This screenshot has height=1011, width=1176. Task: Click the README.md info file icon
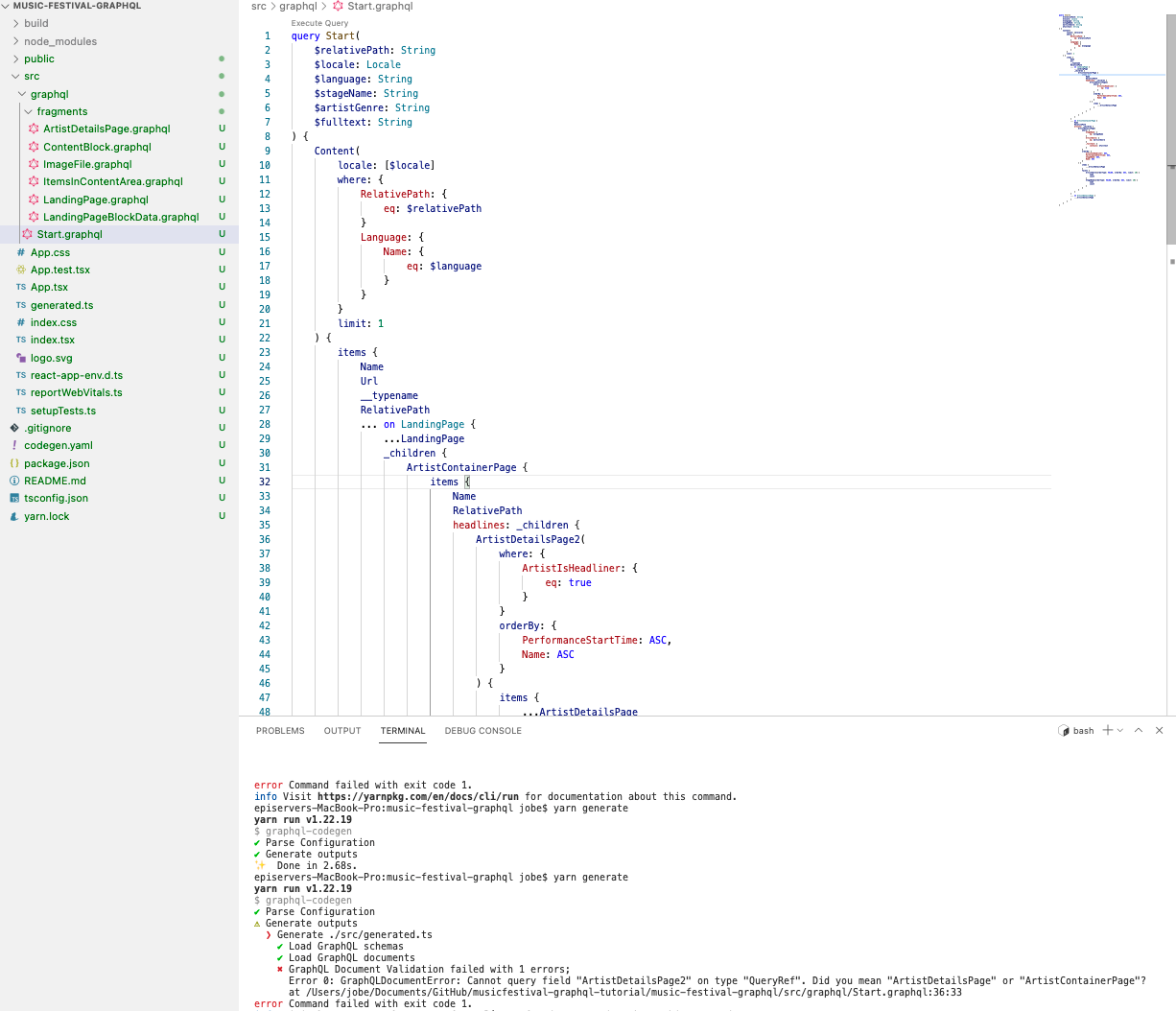coord(14,481)
